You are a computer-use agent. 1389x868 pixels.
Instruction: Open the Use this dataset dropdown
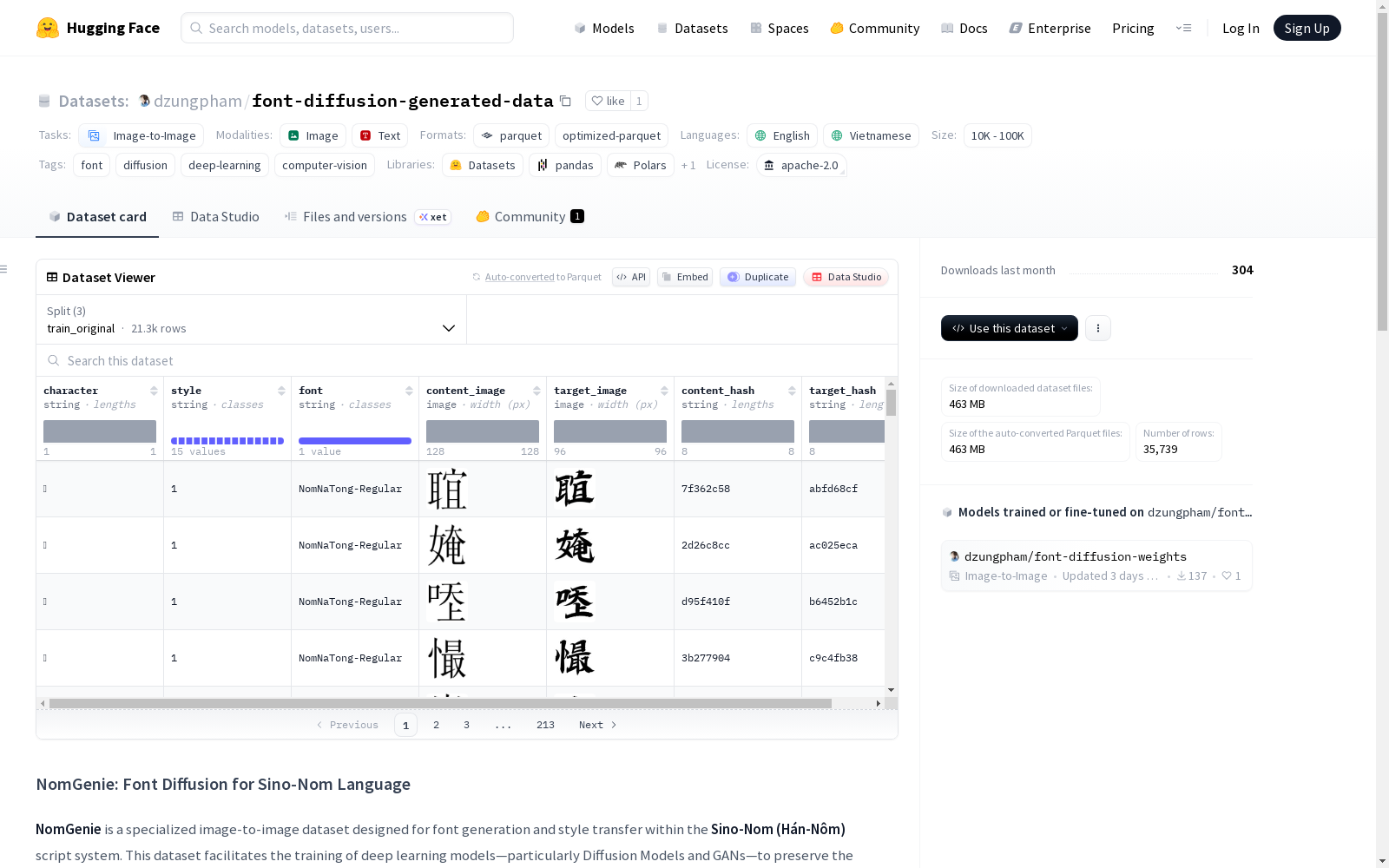coord(1010,328)
